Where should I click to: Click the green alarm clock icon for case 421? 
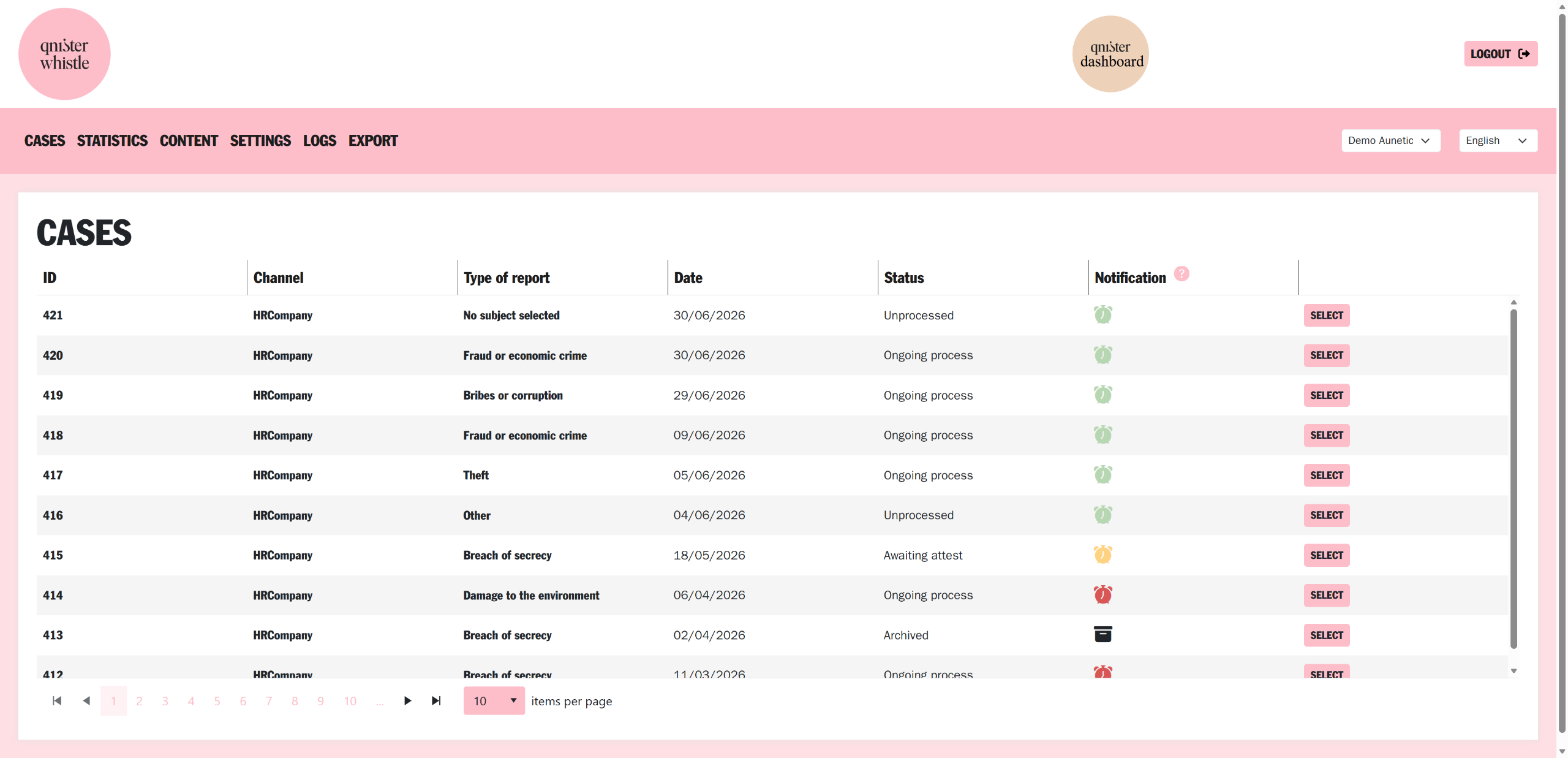click(x=1102, y=315)
